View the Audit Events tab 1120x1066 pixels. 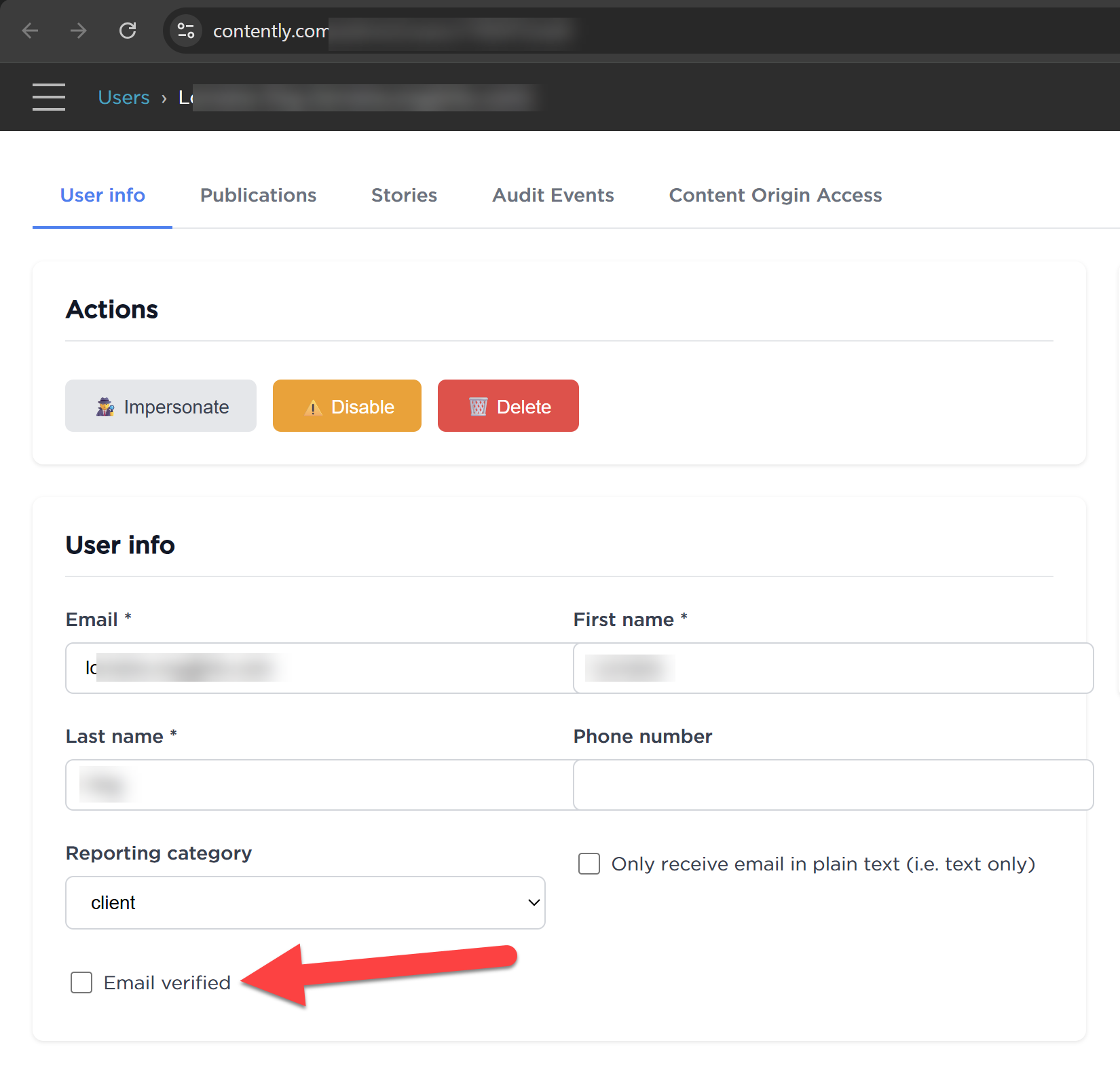(553, 196)
